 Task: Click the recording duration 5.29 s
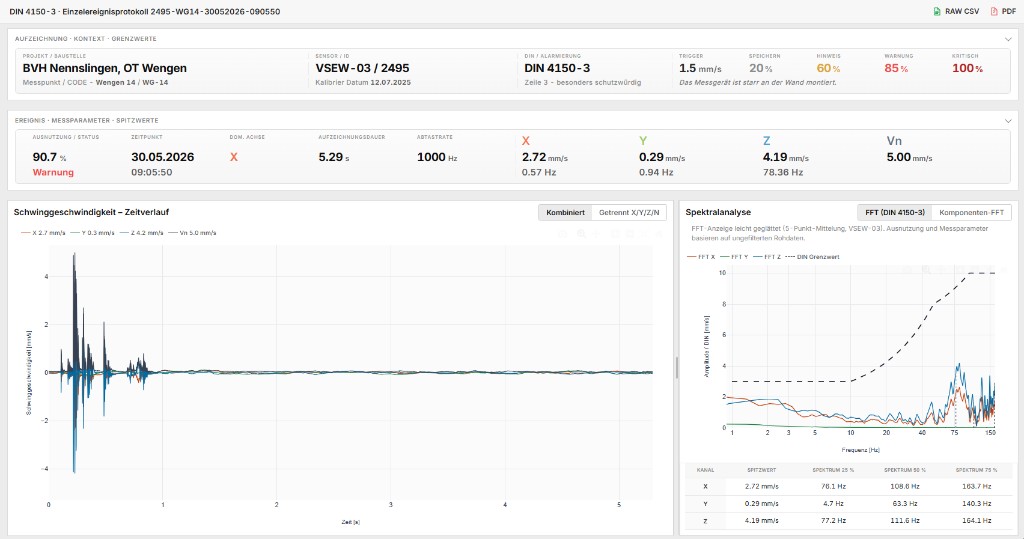pyautogui.click(x=334, y=157)
